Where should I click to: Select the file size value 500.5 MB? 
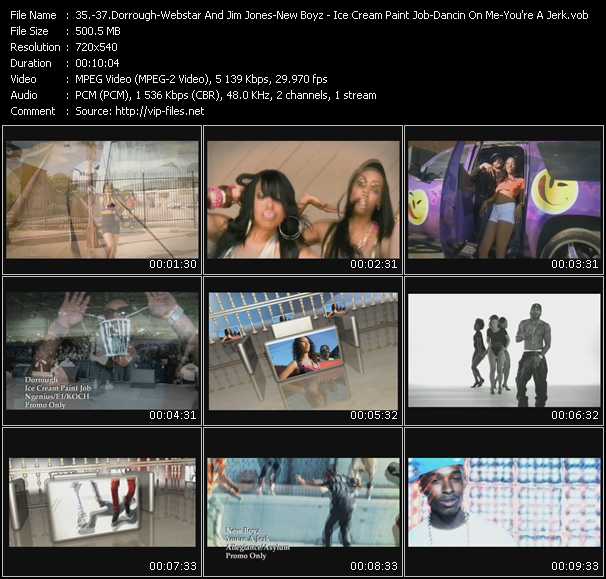(x=98, y=31)
